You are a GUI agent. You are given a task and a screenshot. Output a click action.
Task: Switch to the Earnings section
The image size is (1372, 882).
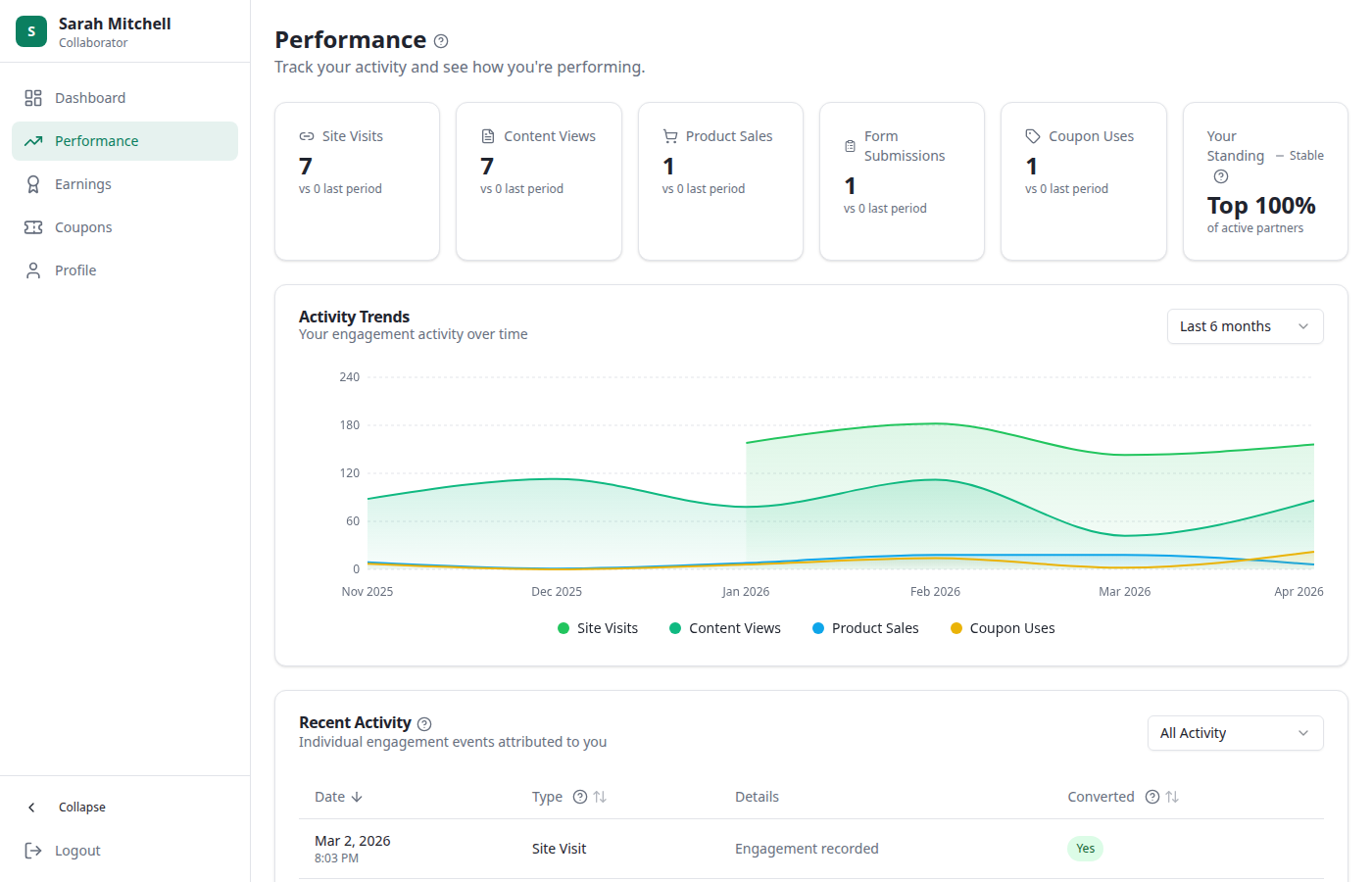[x=83, y=183]
